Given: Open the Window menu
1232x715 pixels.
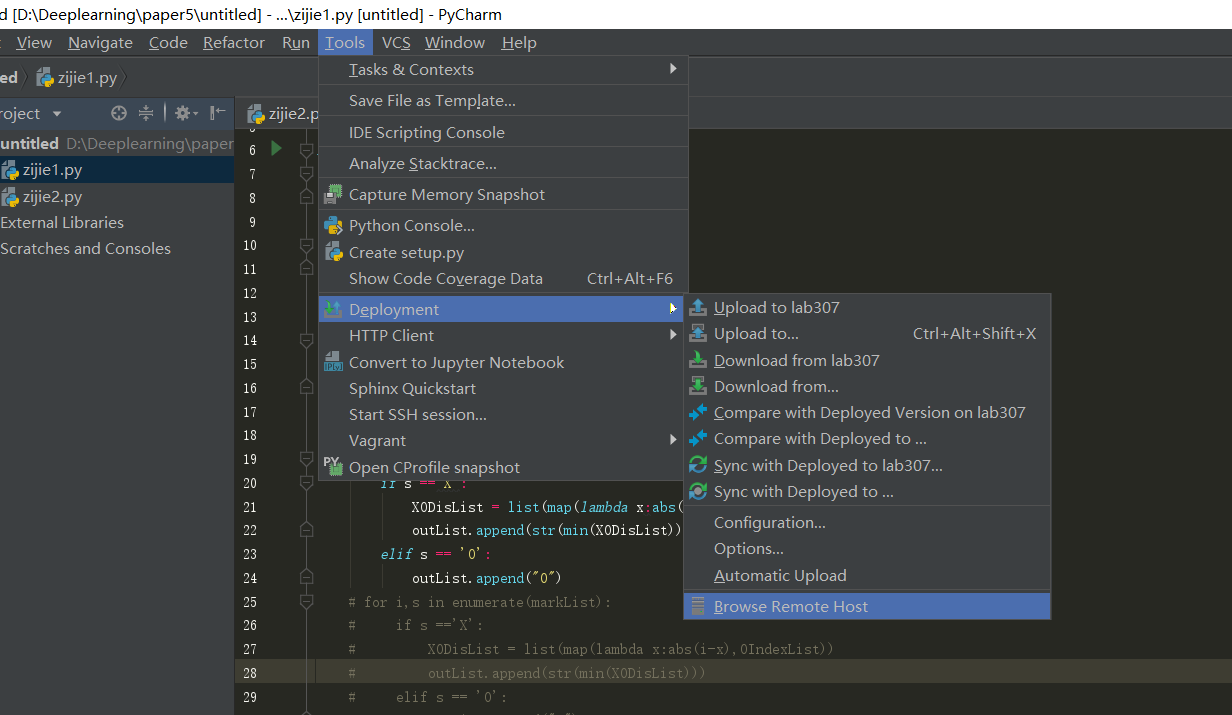Looking at the screenshot, I should coord(455,43).
